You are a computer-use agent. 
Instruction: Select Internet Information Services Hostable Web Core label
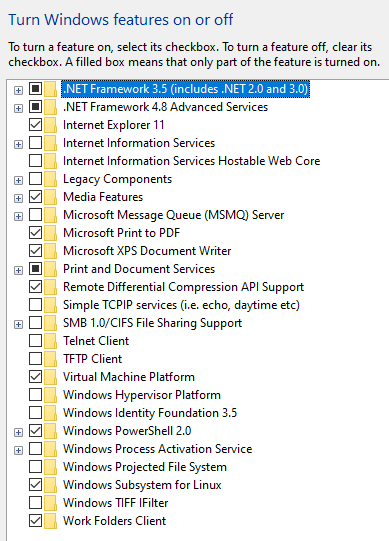click(192, 161)
